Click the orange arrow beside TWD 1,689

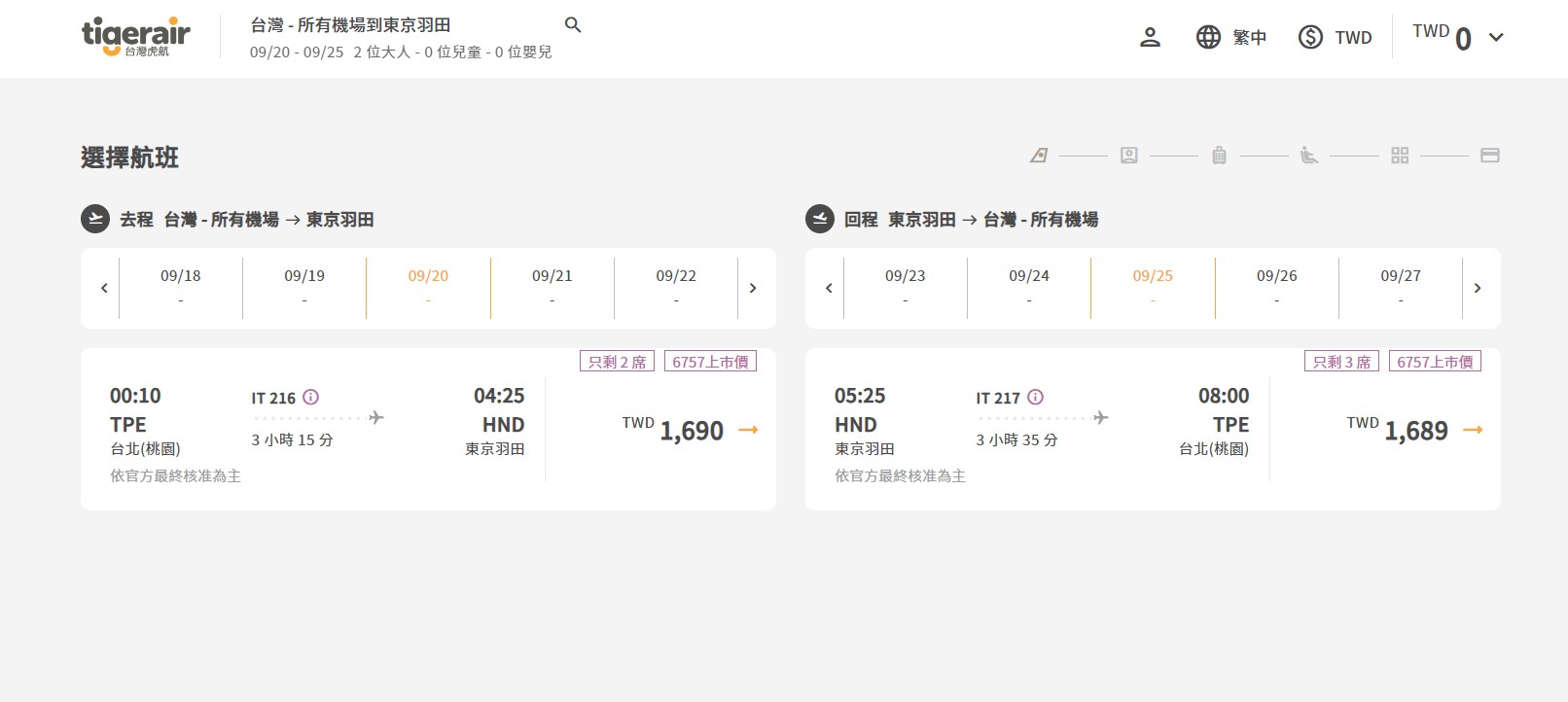tap(1473, 430)
